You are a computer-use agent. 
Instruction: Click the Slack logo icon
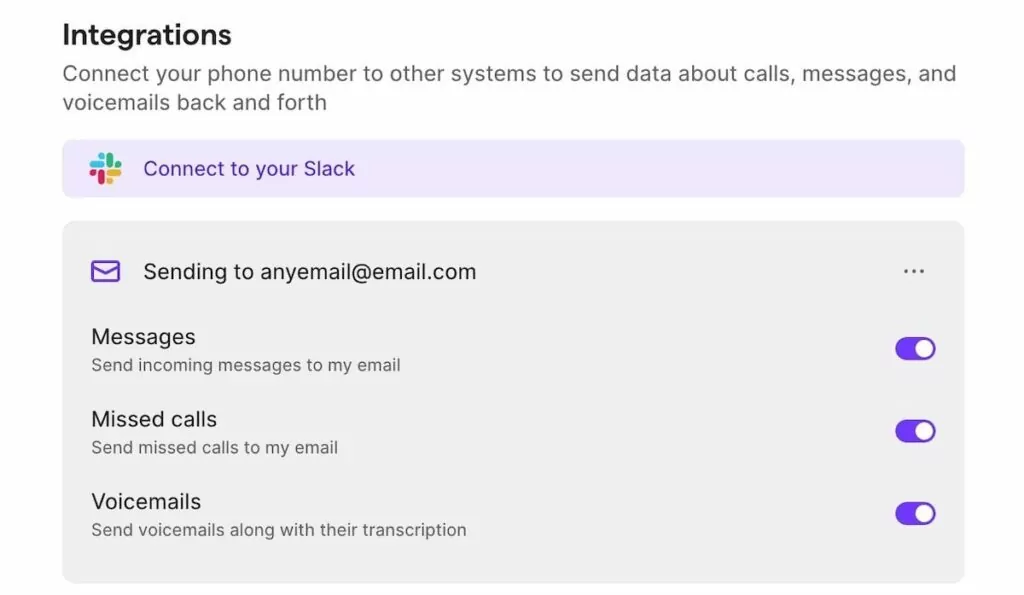pos(105,169)
